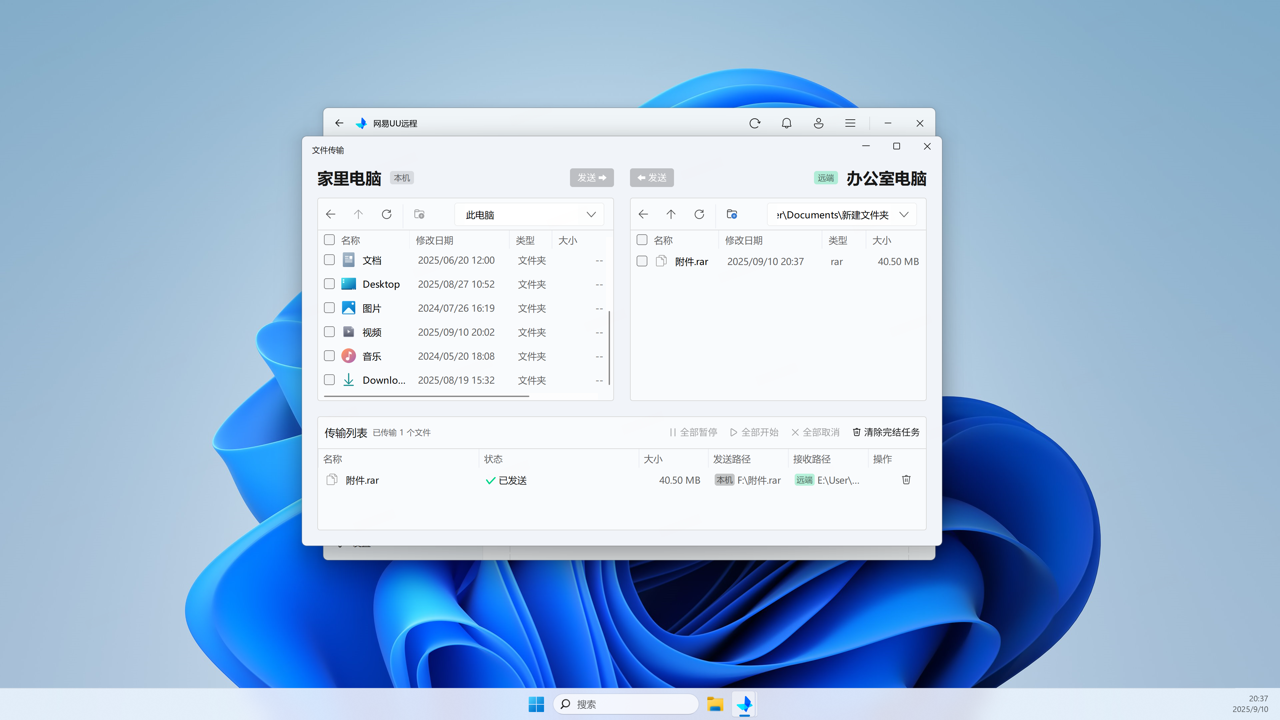This screenshot has height=720, width=1280.
Task: Open the account icon in the title bar
Action: (818, 122)
